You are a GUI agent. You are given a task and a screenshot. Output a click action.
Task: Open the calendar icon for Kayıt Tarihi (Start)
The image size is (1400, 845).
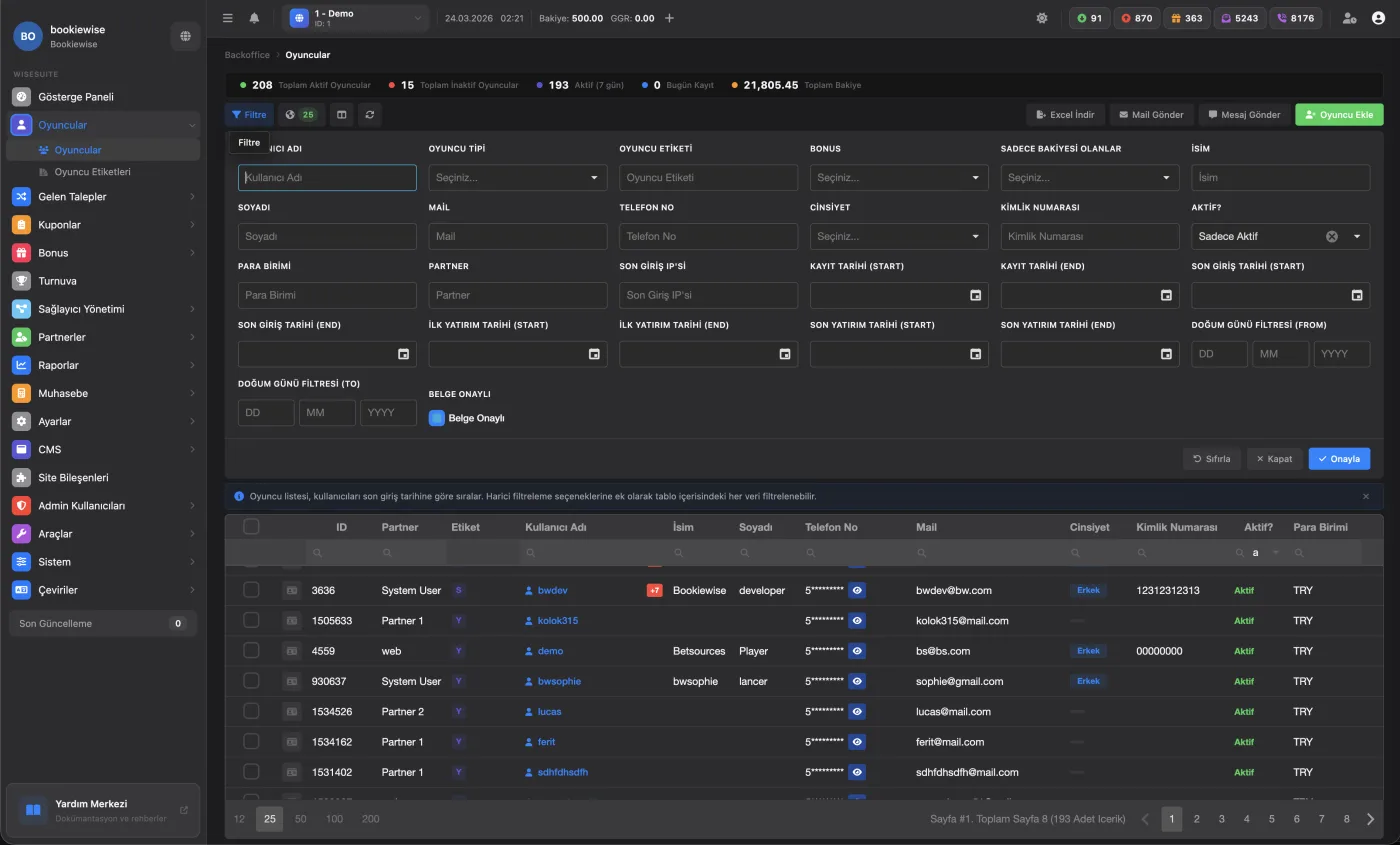[x=975, y=295]
